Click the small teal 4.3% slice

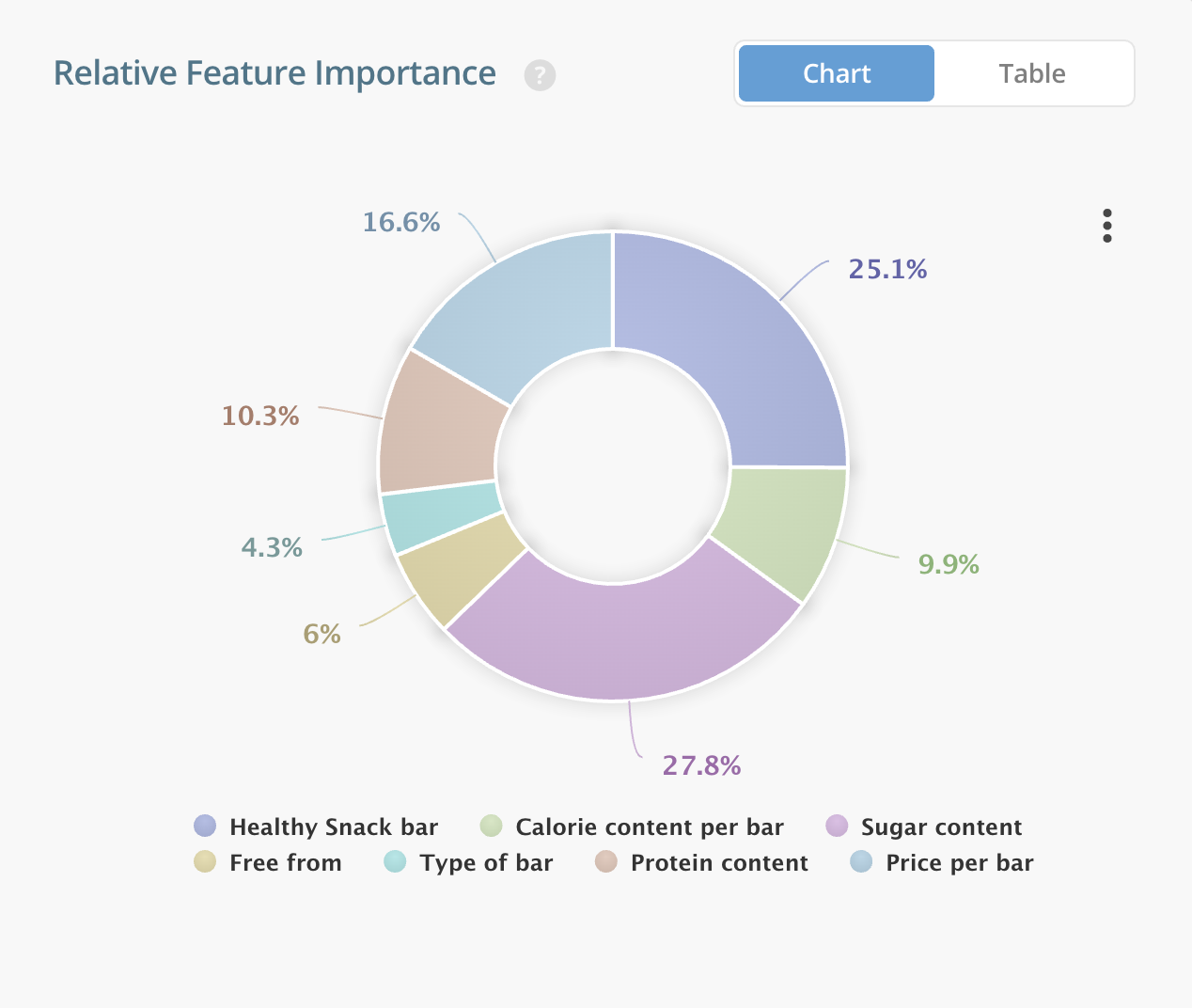pos(440,516)
